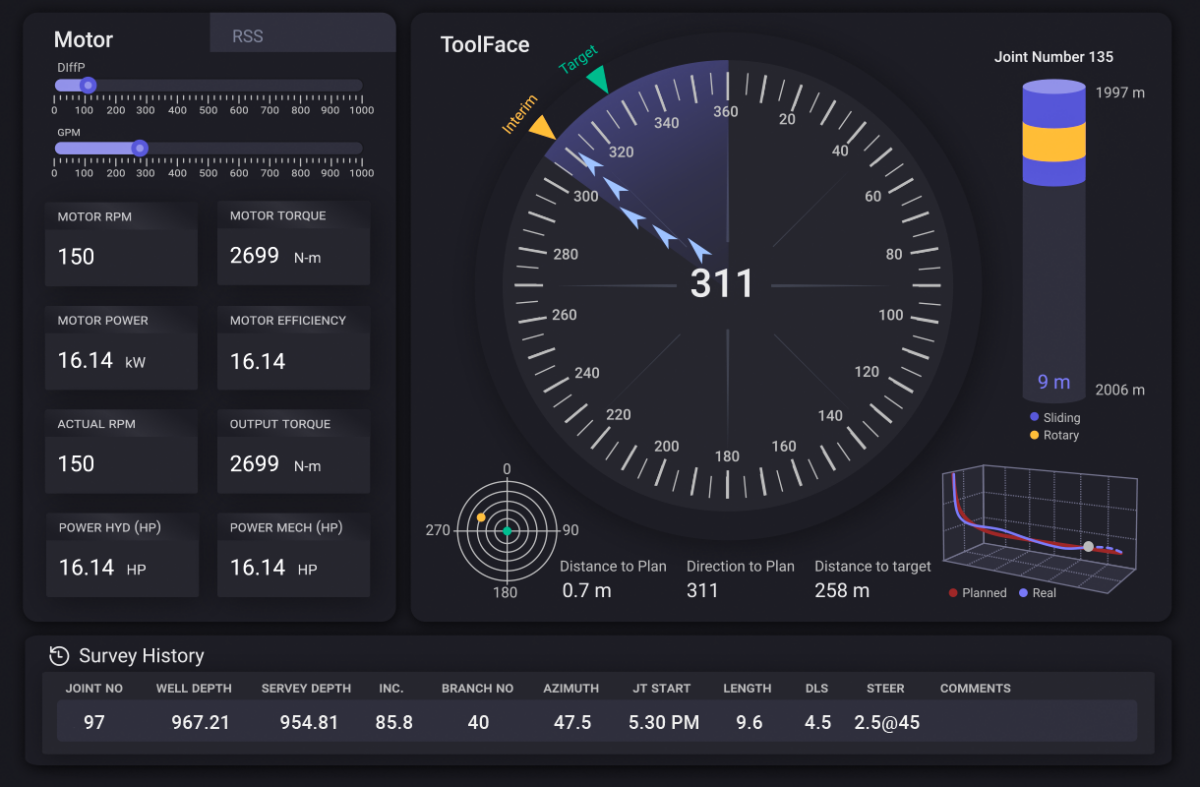Expand the ToolFace panel
Viewport: 1200px width, 787px height.
click(485, 44)
